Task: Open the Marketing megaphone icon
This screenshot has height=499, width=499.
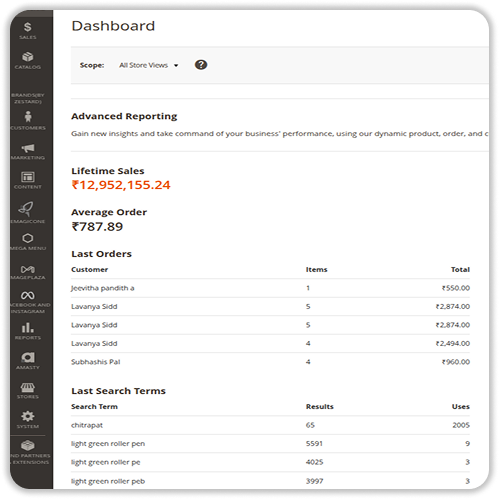Action: (28, 148)
